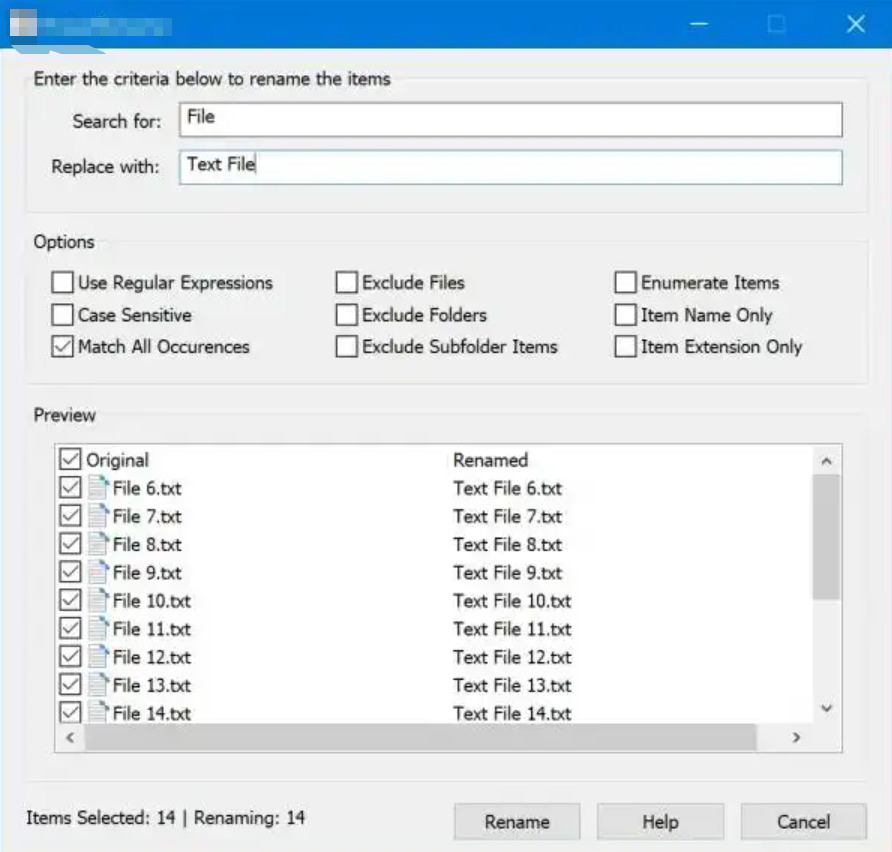The height and width of the screenshot is (852, 892).
Task: Click the Rename button
Action: 517,822
